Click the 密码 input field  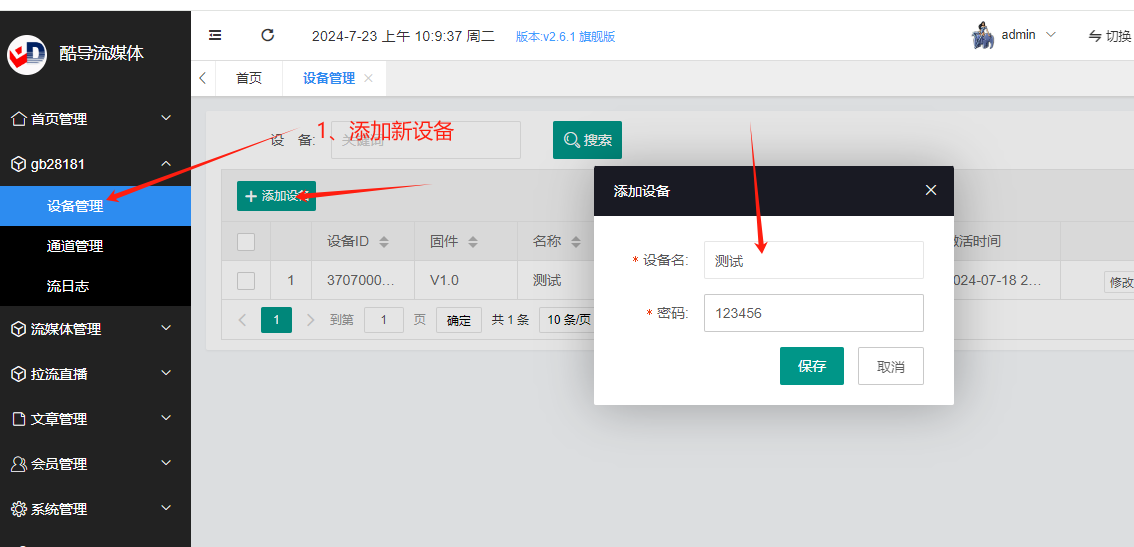point(814,313)
